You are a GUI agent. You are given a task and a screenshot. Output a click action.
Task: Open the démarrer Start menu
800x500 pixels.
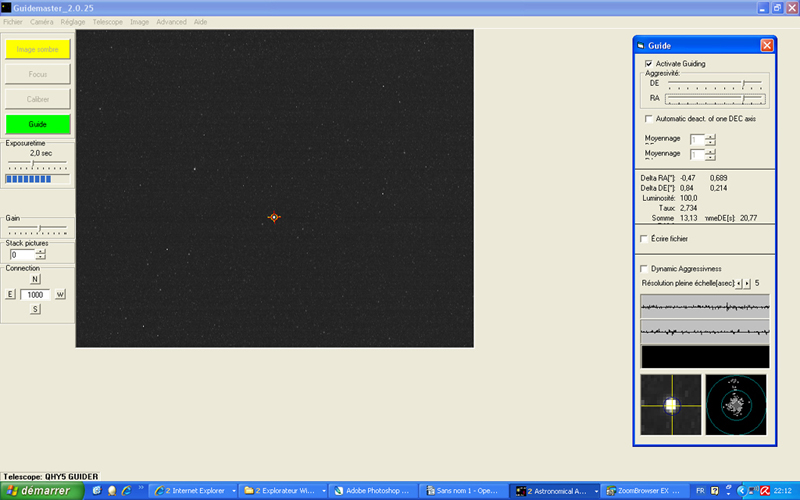point(42,491)
